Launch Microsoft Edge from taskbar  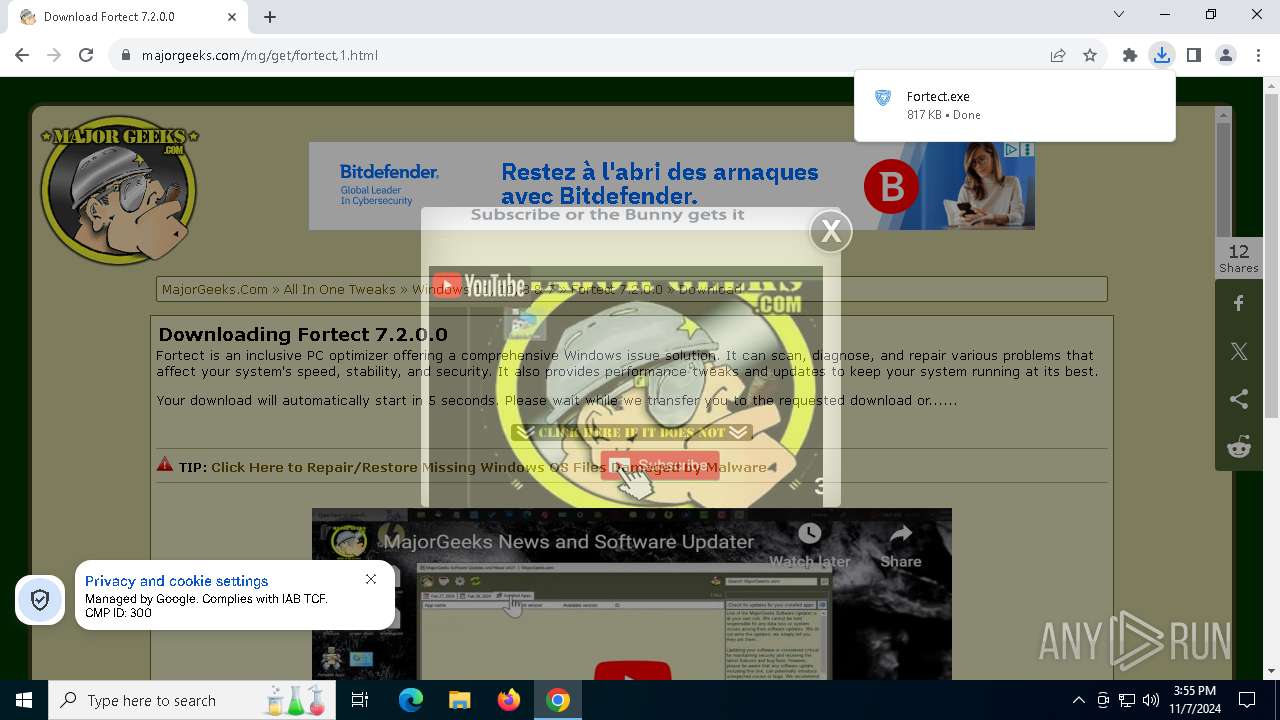click(411, 700)
